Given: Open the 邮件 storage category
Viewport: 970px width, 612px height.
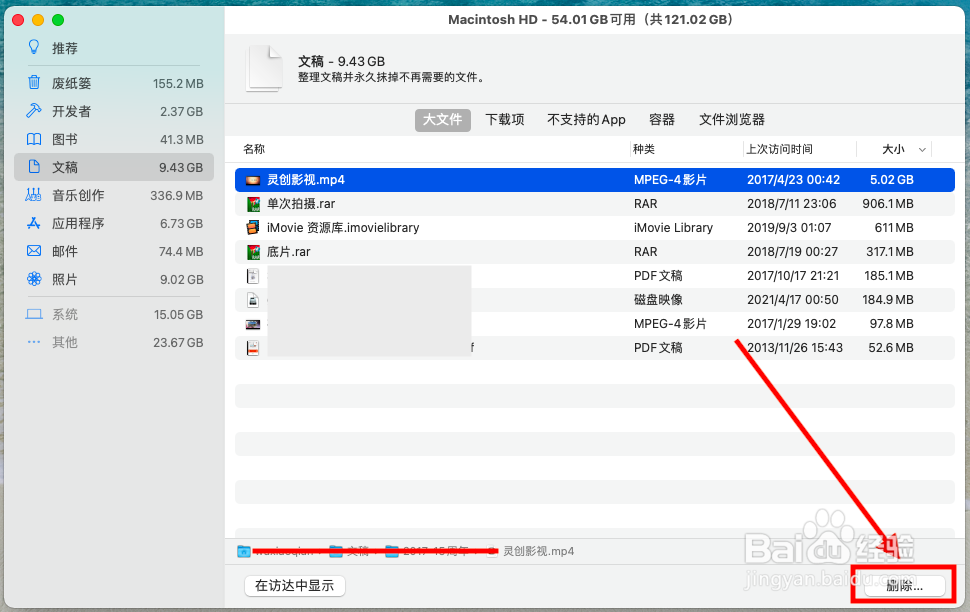Looking at the screenshot, I should click(x=62, y=251).
